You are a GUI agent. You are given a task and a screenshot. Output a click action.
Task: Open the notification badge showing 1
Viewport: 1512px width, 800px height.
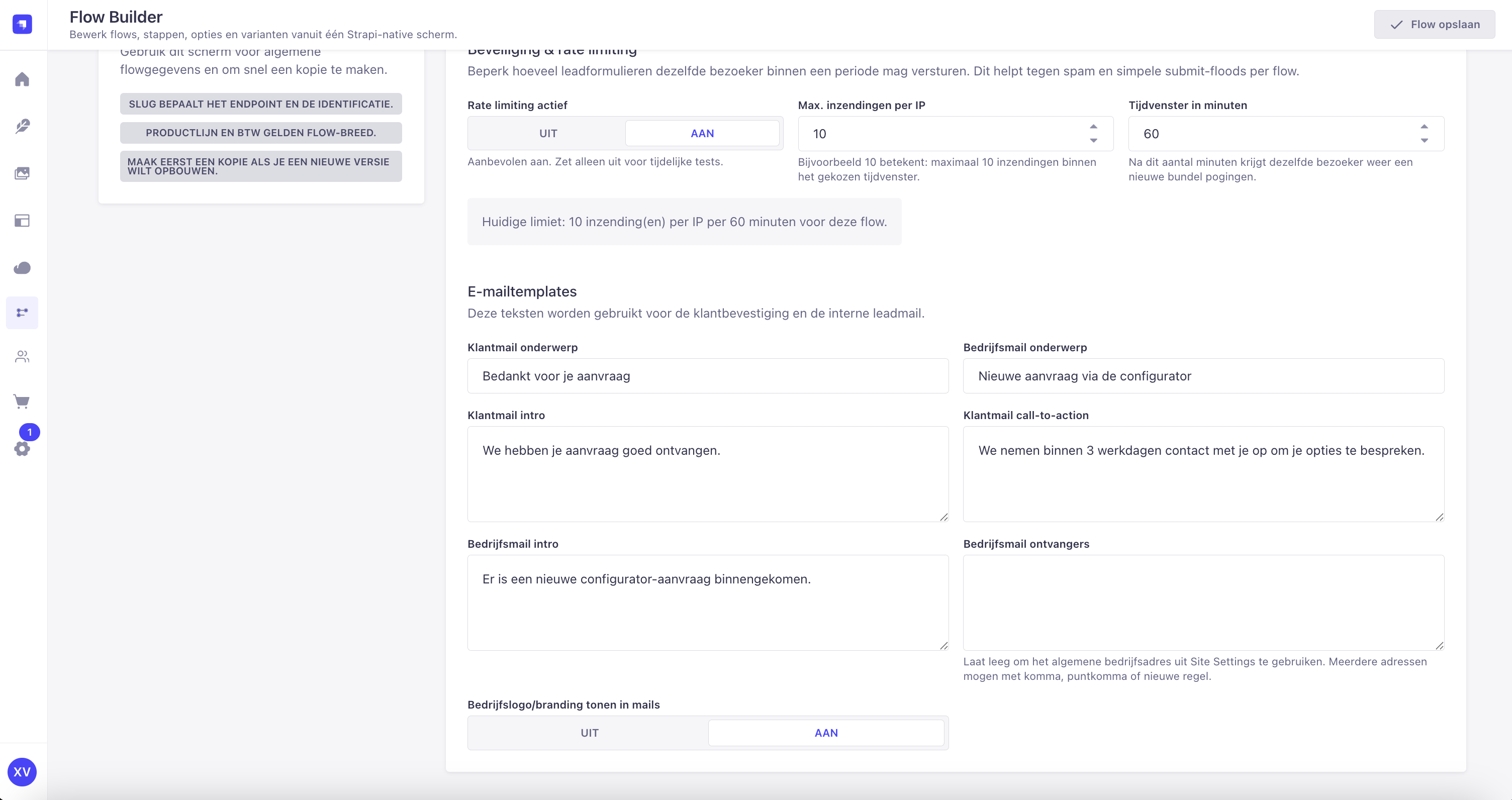point(29,432)
